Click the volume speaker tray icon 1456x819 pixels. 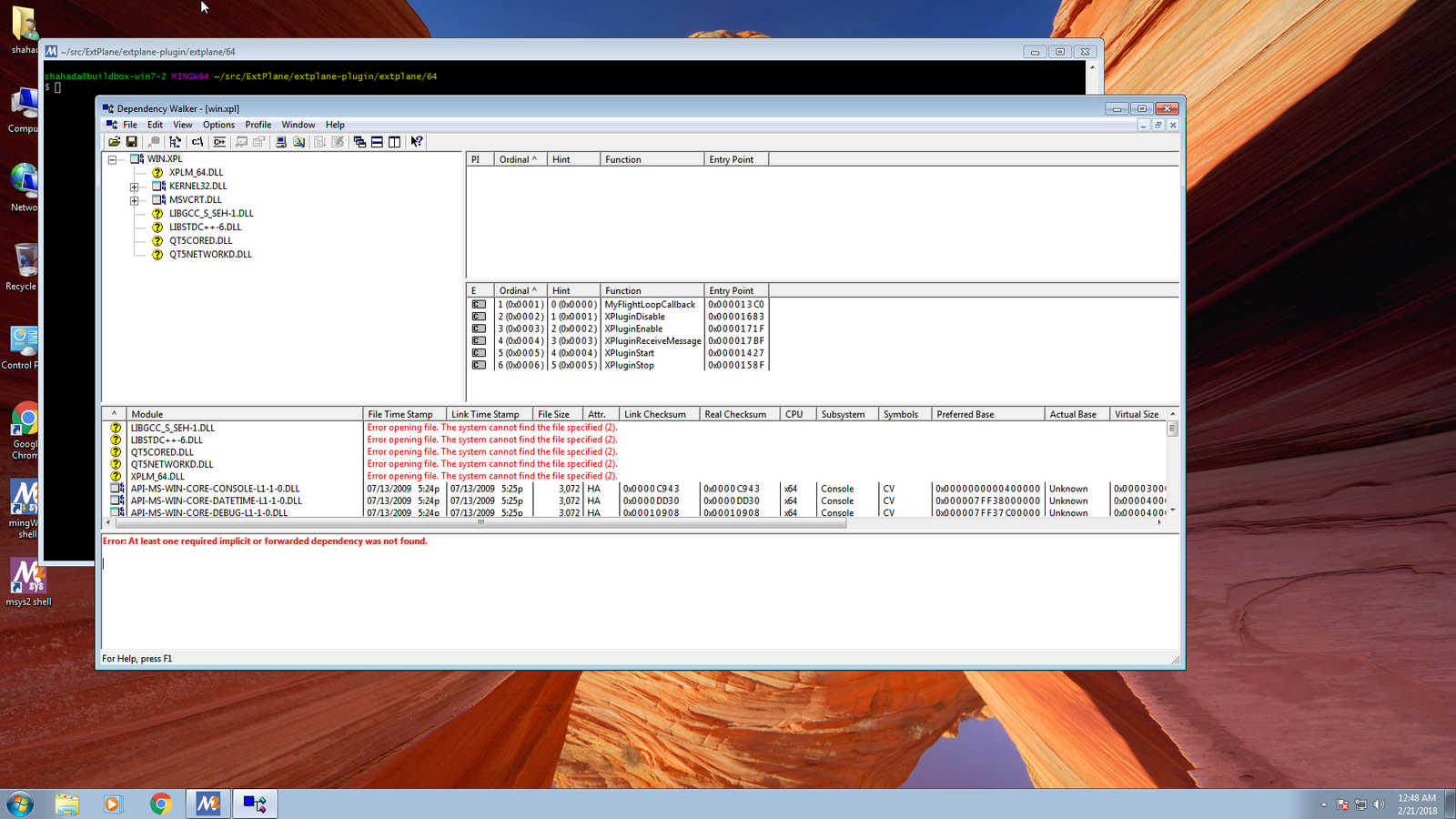pos(1379,804)
